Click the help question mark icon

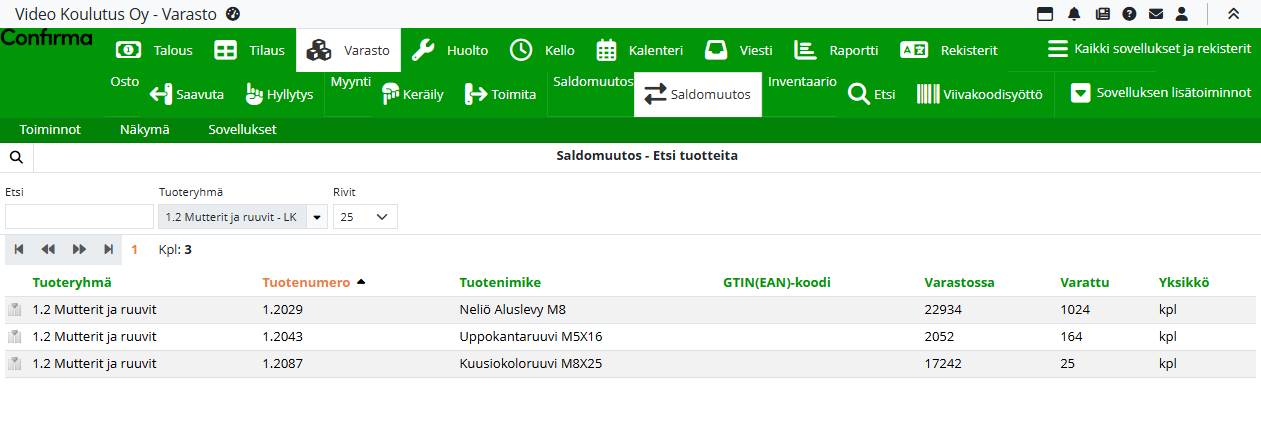click(x=1129, y=14)
